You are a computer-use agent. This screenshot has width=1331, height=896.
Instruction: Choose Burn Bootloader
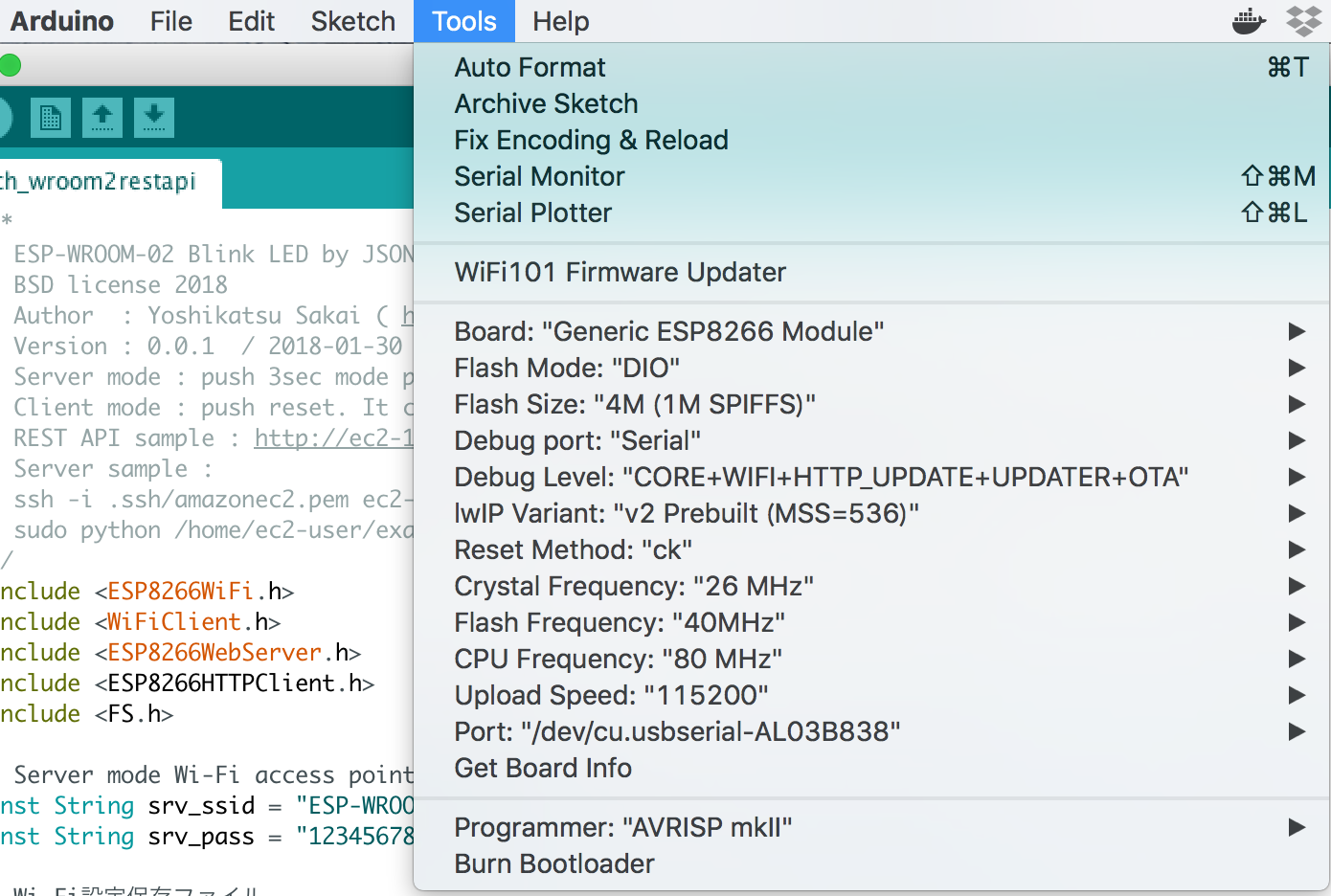pyautogui.click(x=871, y=863)
